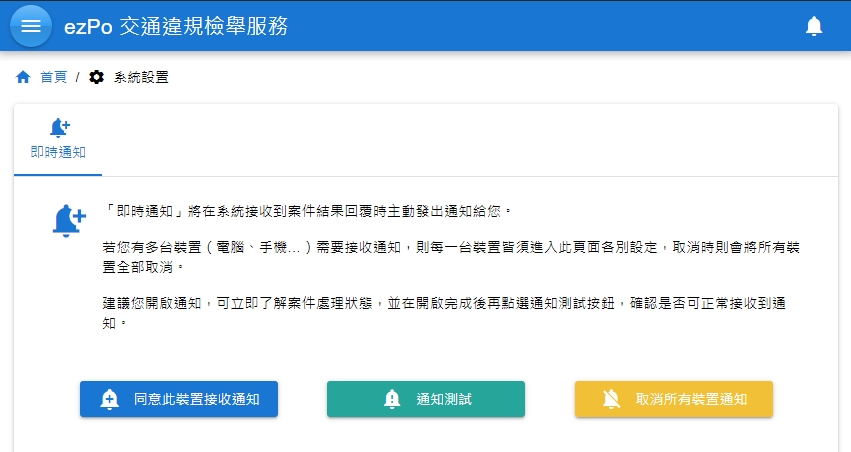Click the large blue bell icon beside the description

[x=68, y=219]
